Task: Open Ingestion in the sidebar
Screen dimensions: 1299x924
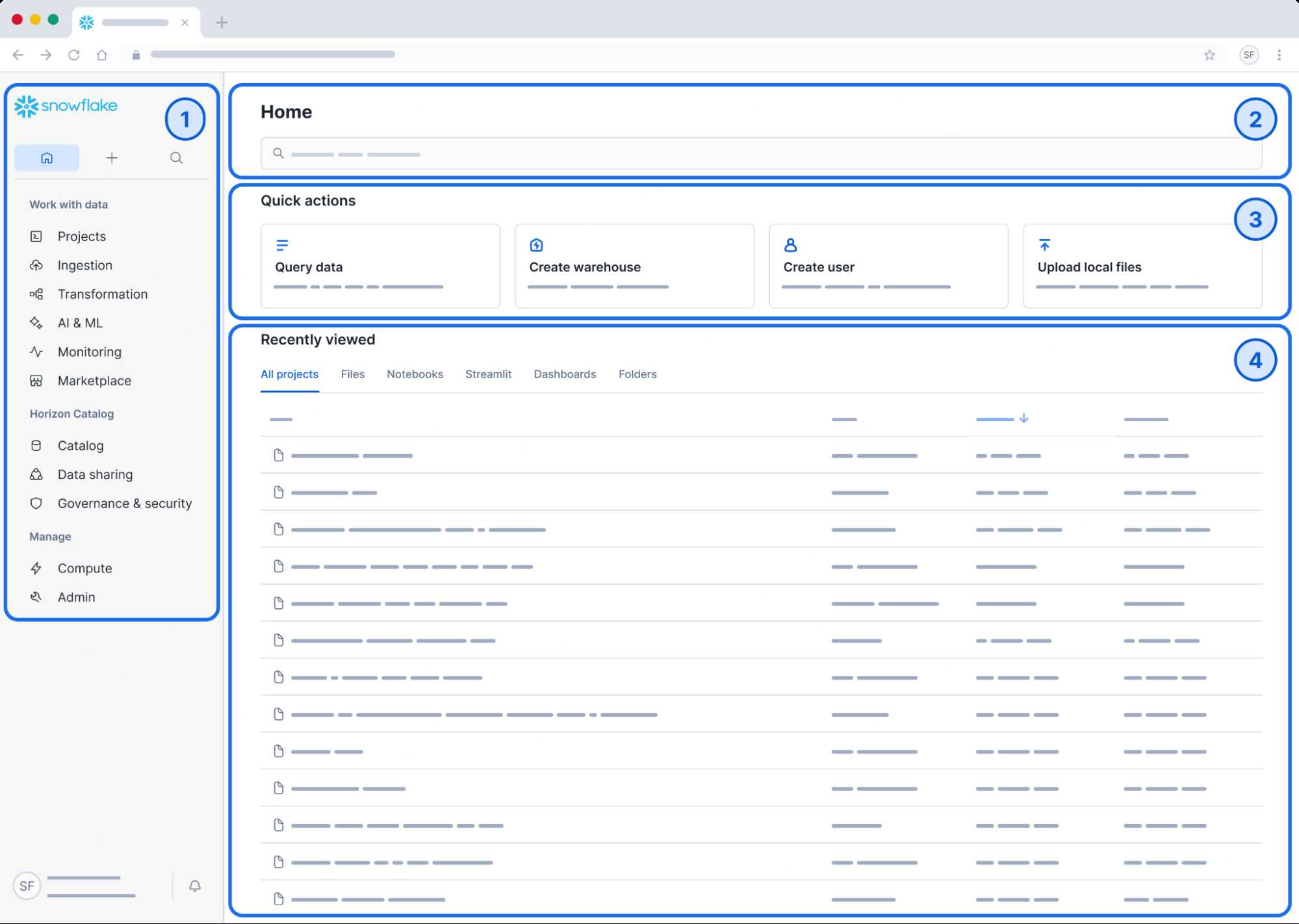Action: coord(84,265)
